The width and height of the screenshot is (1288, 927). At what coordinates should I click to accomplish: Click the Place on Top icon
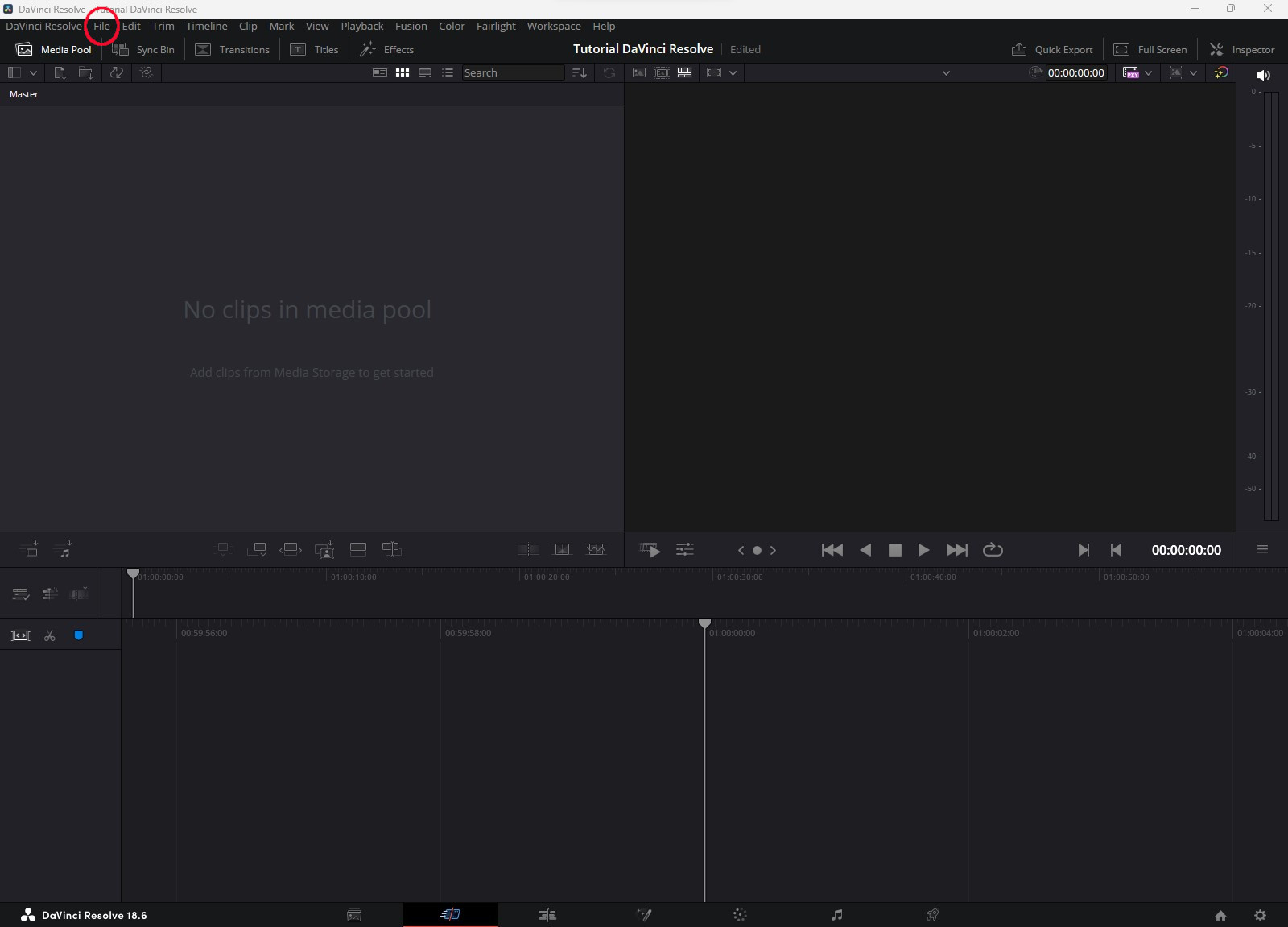[358, 549]
